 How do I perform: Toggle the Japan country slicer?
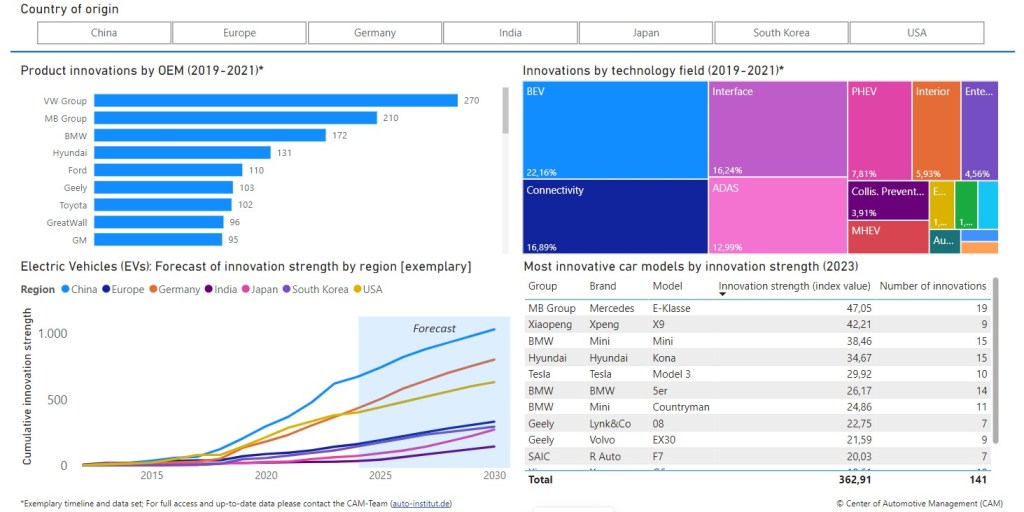[x=646, y=33]
